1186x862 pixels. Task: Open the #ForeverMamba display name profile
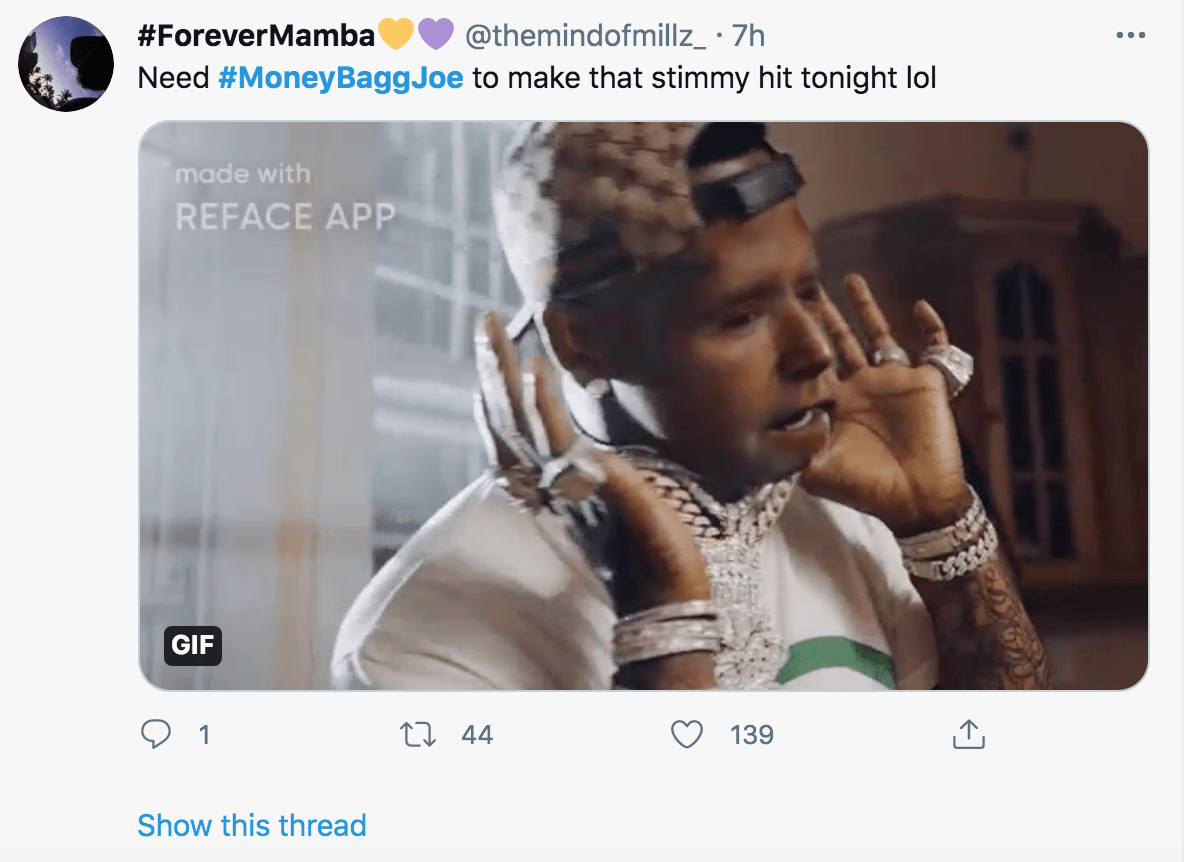pos(257,36)
